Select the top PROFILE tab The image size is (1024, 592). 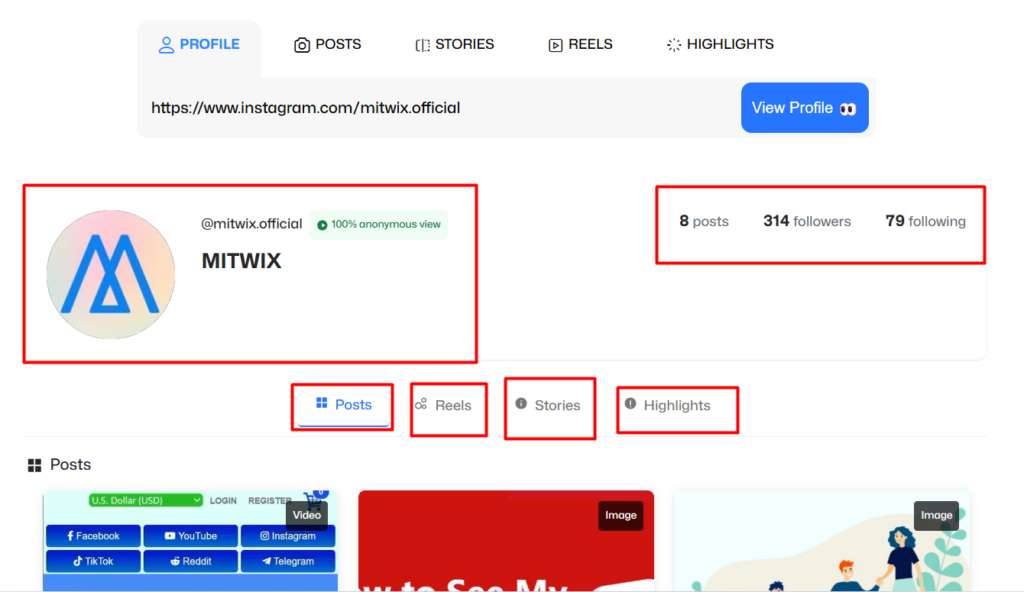click(x=199, y=45)
